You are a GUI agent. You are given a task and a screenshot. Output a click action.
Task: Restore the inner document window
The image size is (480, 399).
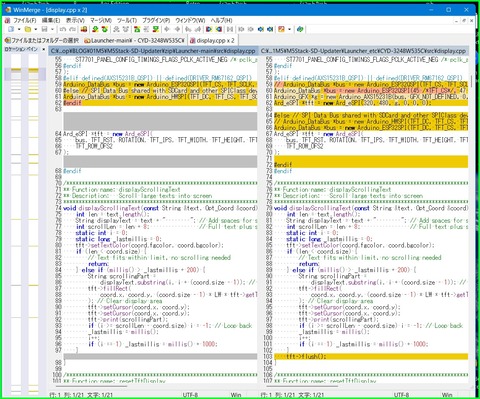point(464,21)
